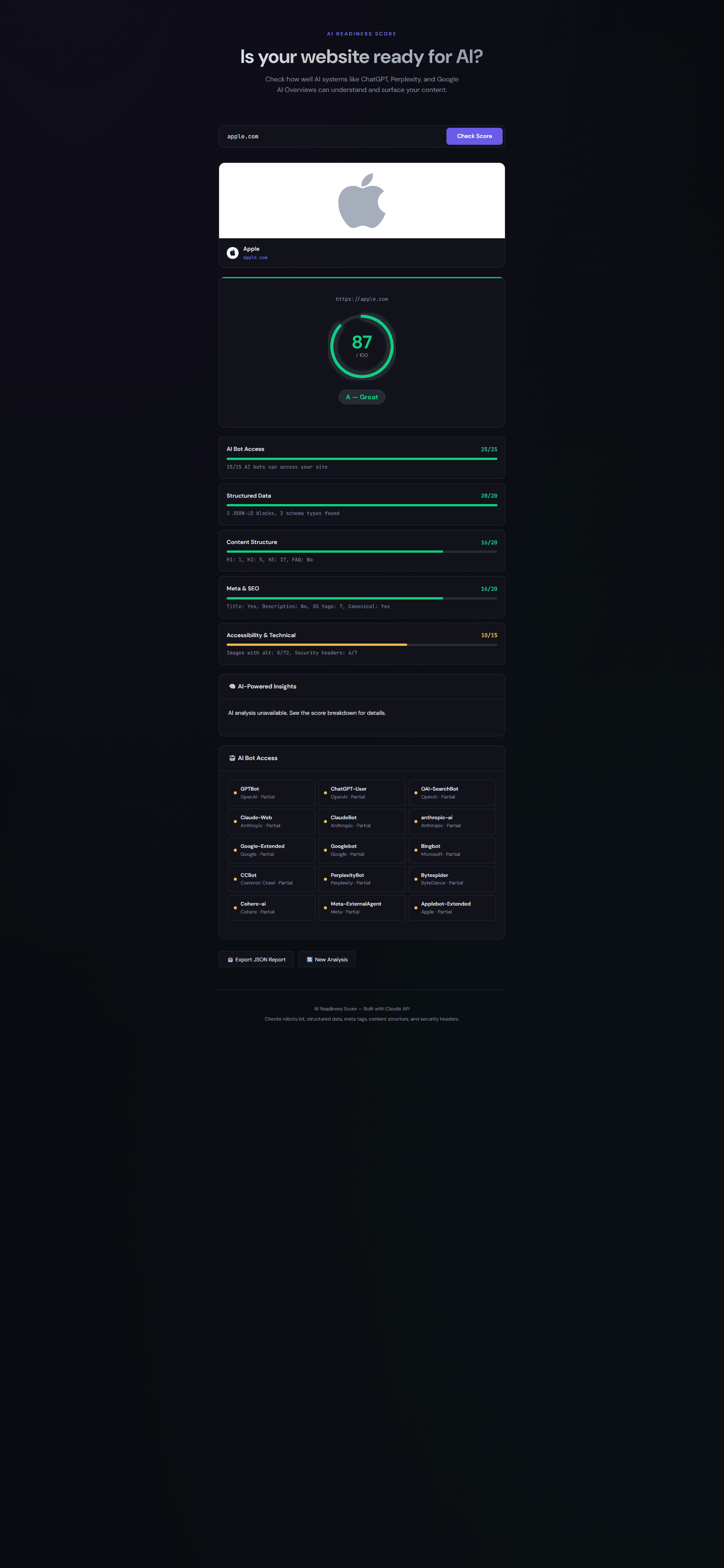Click the robot icon beside AI Bot Access heading
The height and width of the screenshot is (1568, 724).
coord(232,758)
